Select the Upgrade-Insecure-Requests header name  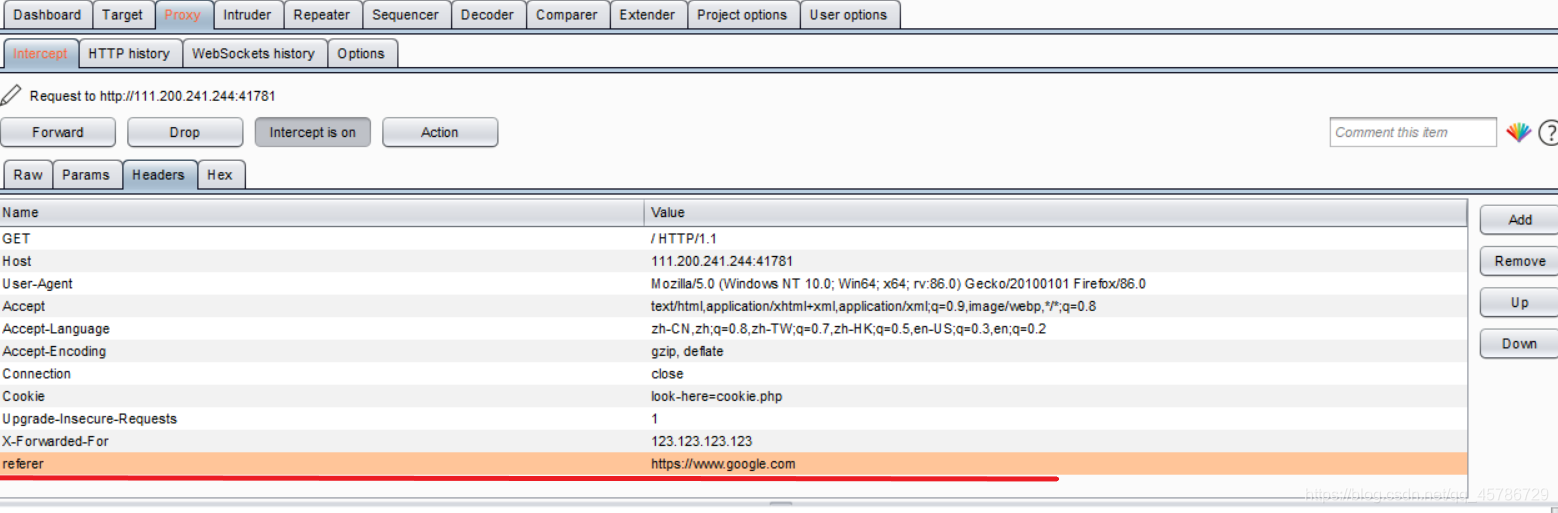(90, 419)
